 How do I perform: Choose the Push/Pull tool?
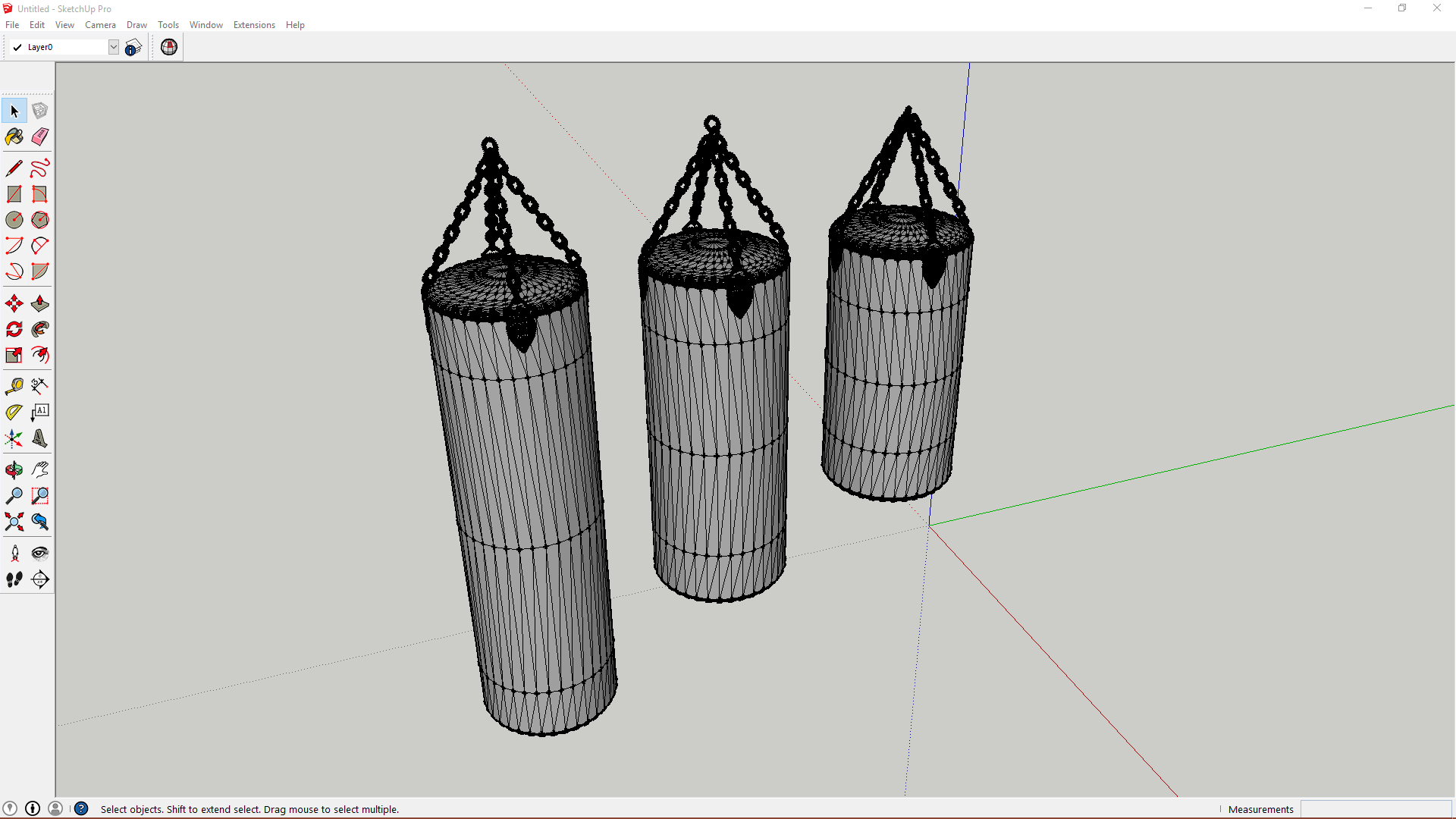pyautogui.click(x=39, y=304)
